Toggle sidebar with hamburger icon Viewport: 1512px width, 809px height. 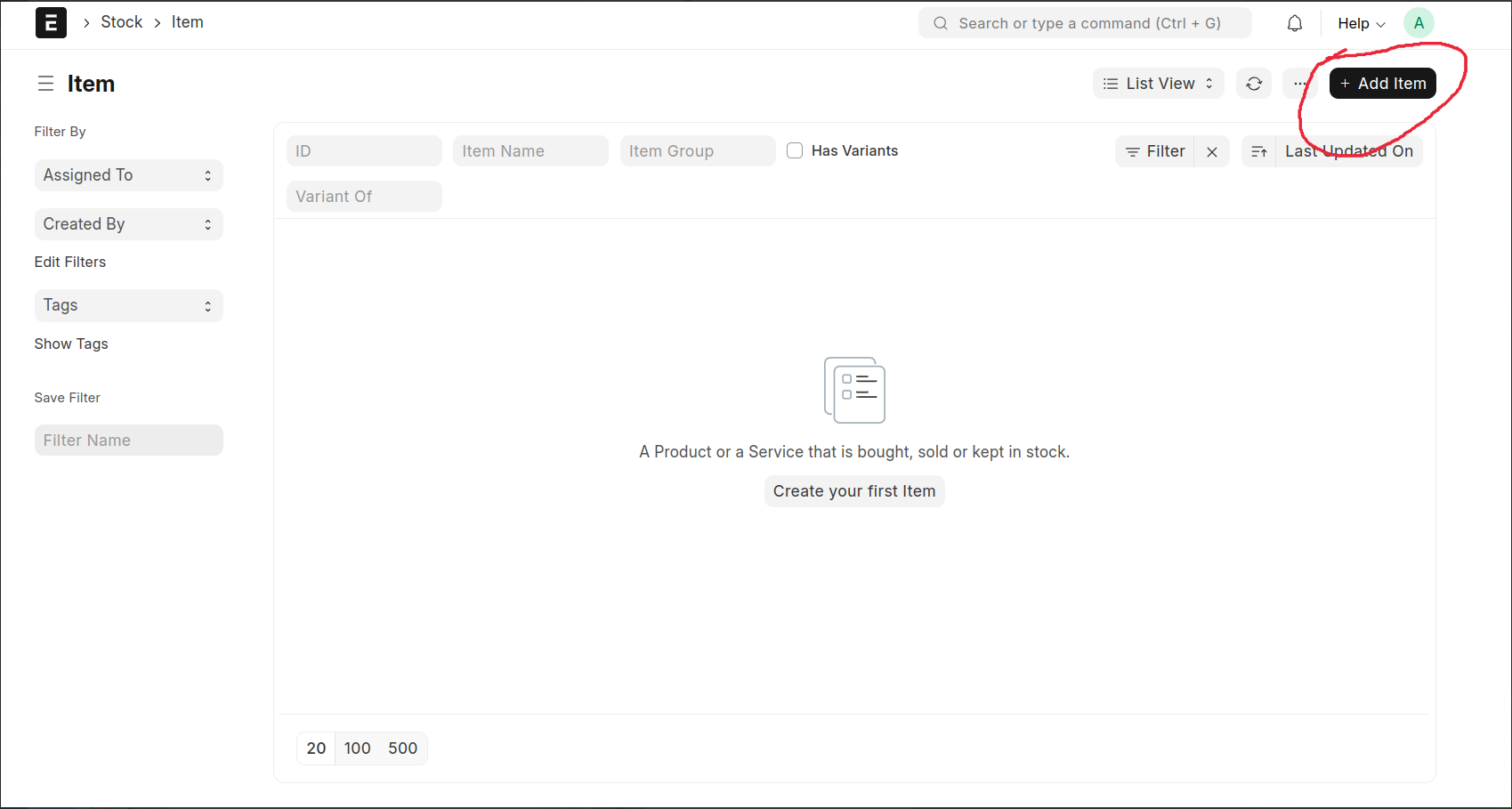45,84
